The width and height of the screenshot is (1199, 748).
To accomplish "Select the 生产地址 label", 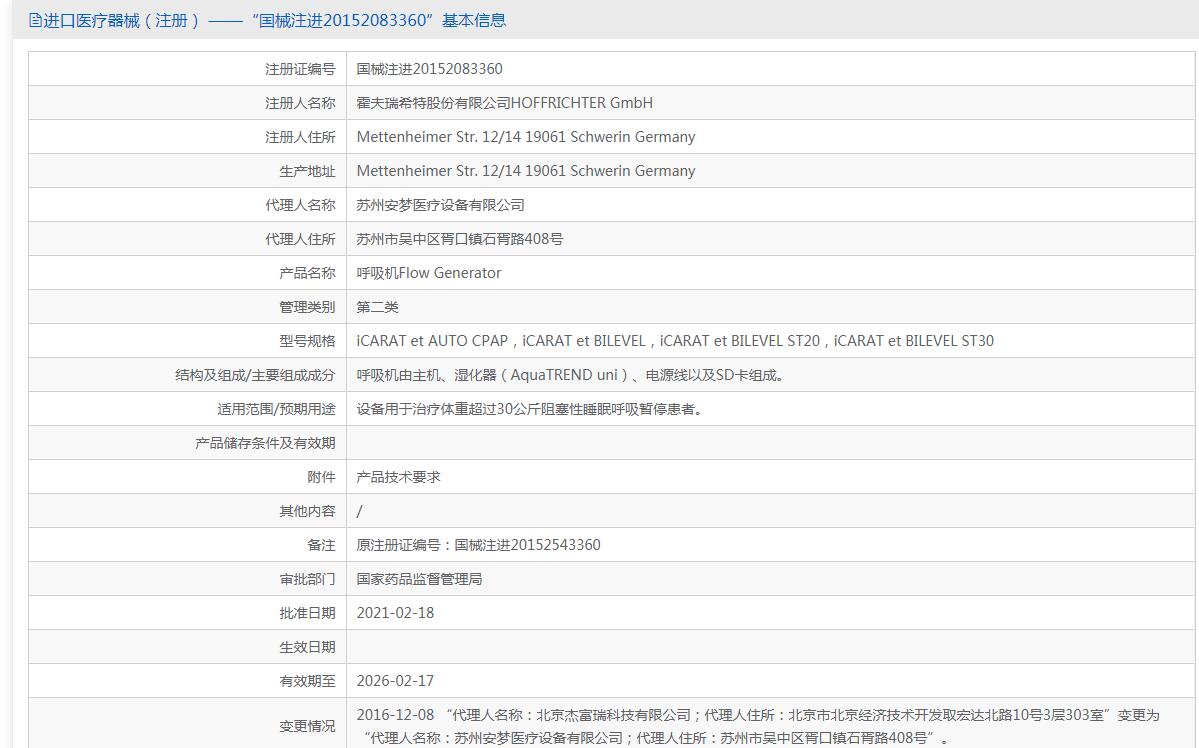I will (x=307, y=171).
